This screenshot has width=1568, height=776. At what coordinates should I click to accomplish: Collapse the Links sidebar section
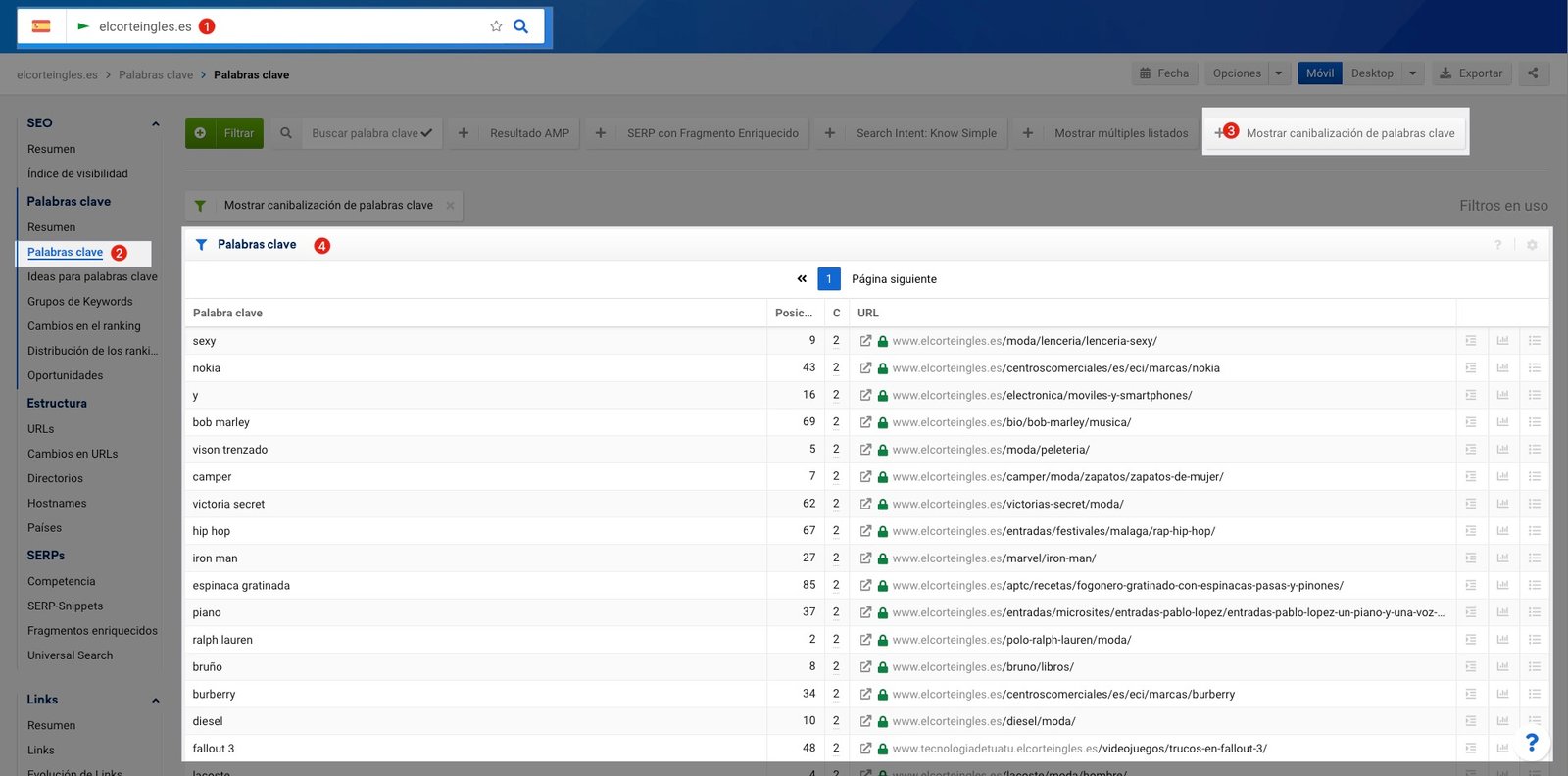155,700
